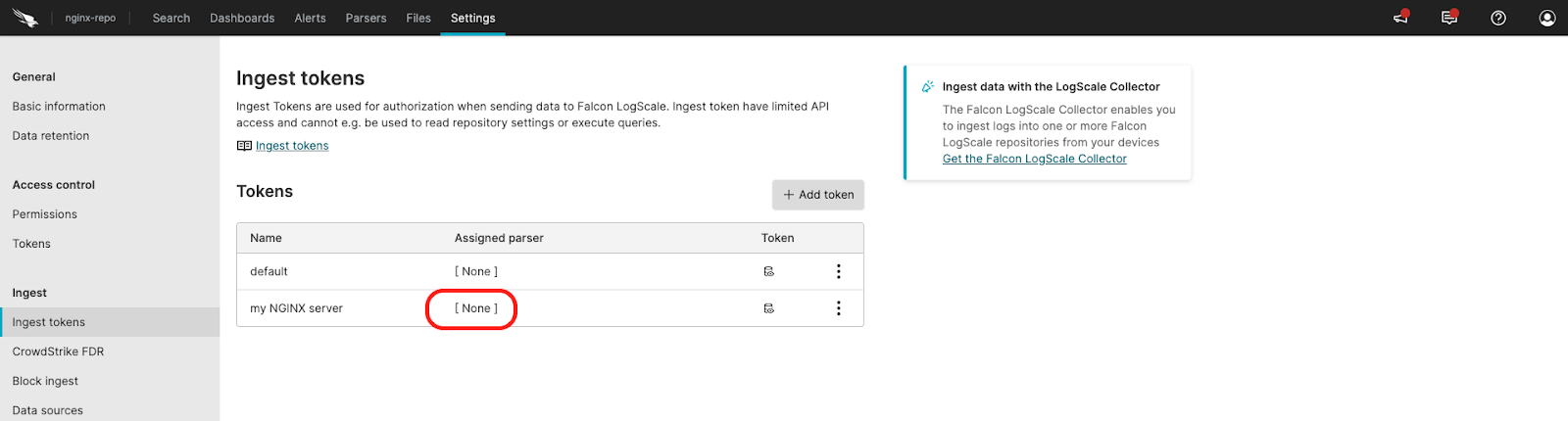
Task: Select Data retention in the sidebar
Action: pos(51,136)
